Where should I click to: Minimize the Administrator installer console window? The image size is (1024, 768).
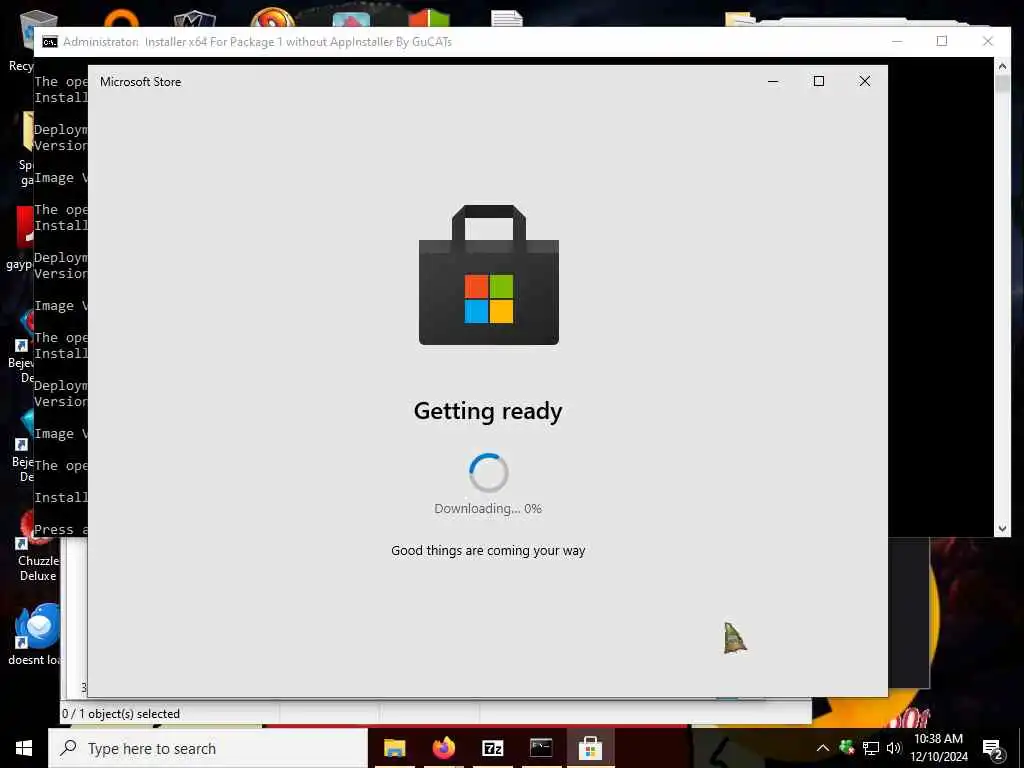[x=897, y=41]
